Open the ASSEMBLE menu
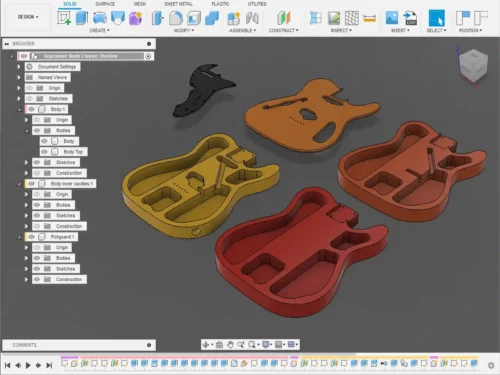The image size is (500, 375). (x=243, y=30)
